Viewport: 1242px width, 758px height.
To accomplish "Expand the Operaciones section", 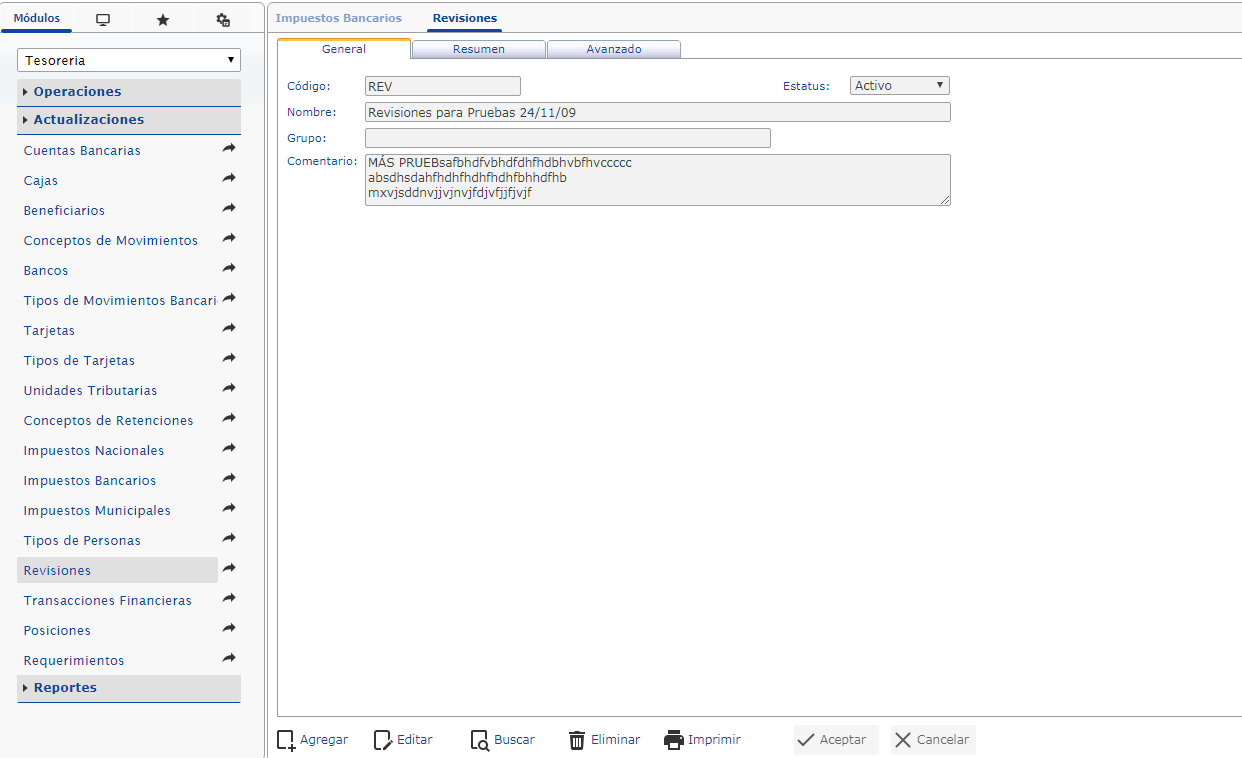I will [77, 92].
